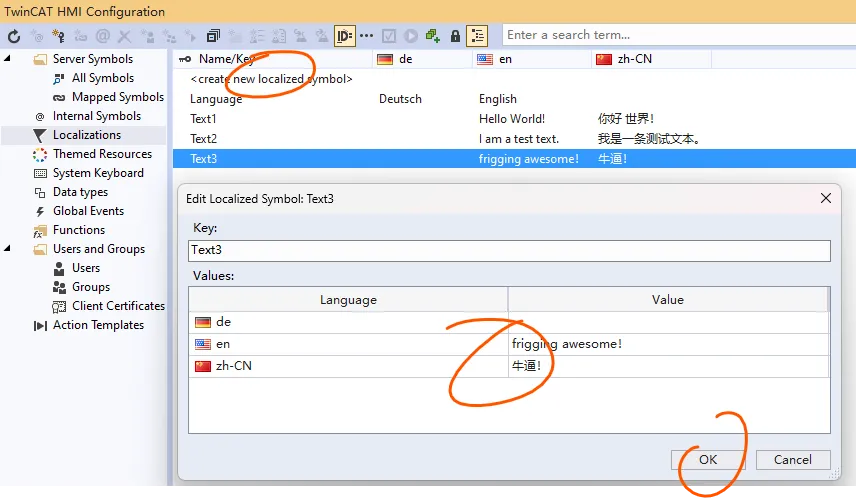The height and width of the screenshot is (499, 856).
Task: Click the greyed-out play toolbar icon
Action: [411, 36]
